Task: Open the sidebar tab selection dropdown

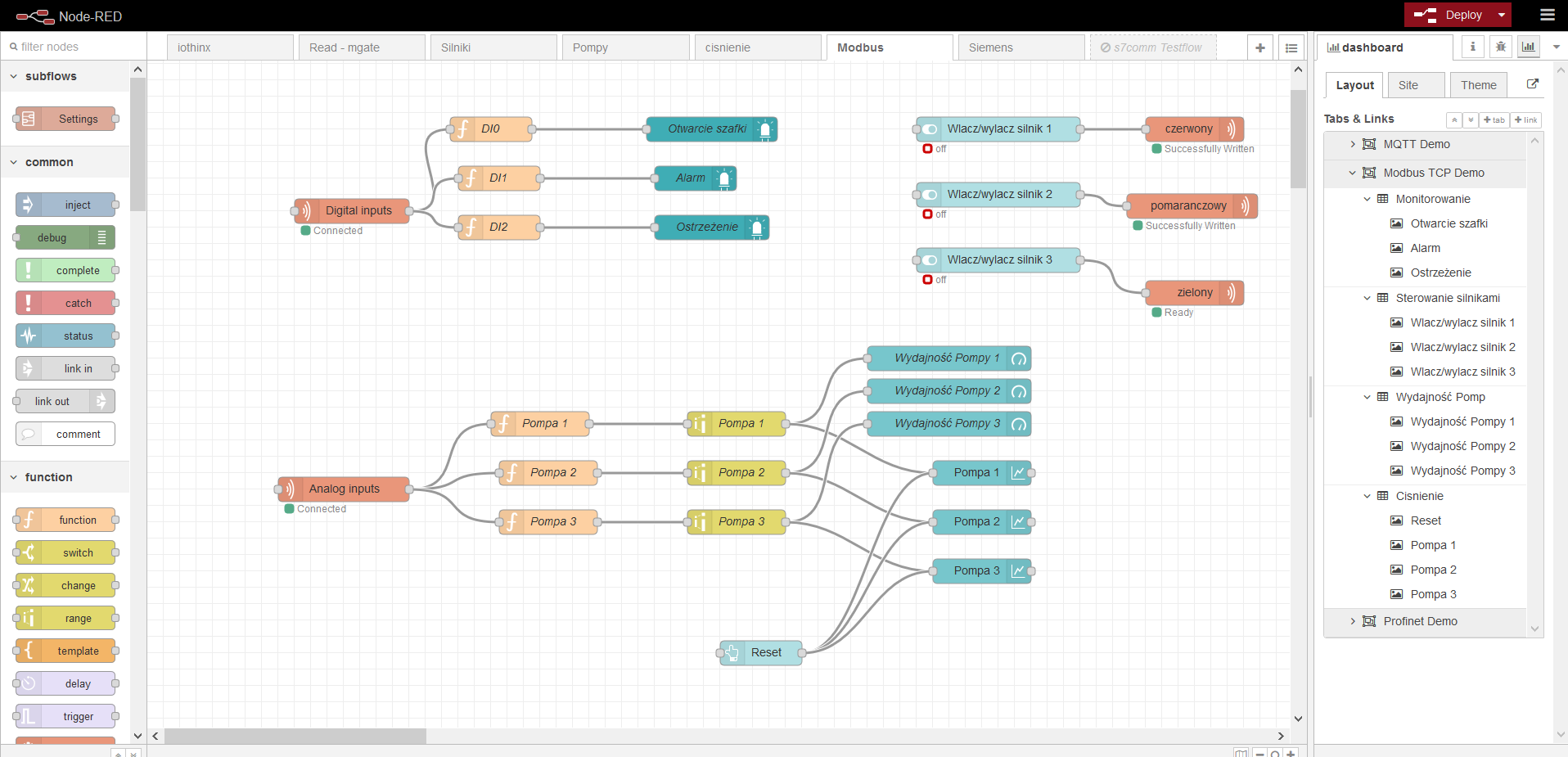Action: coord(1557,47)
